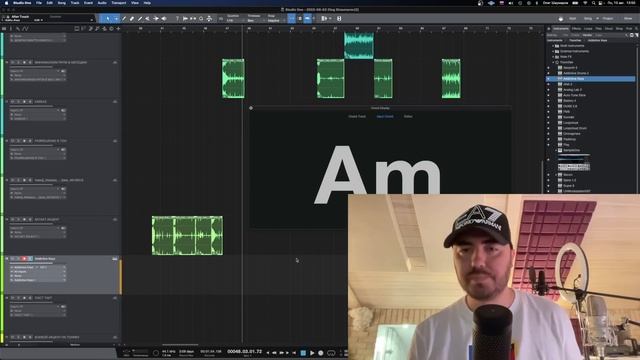Select the teal audio clip in arrangement
This screenshot has width=640, height=360.
click(359, 46)
